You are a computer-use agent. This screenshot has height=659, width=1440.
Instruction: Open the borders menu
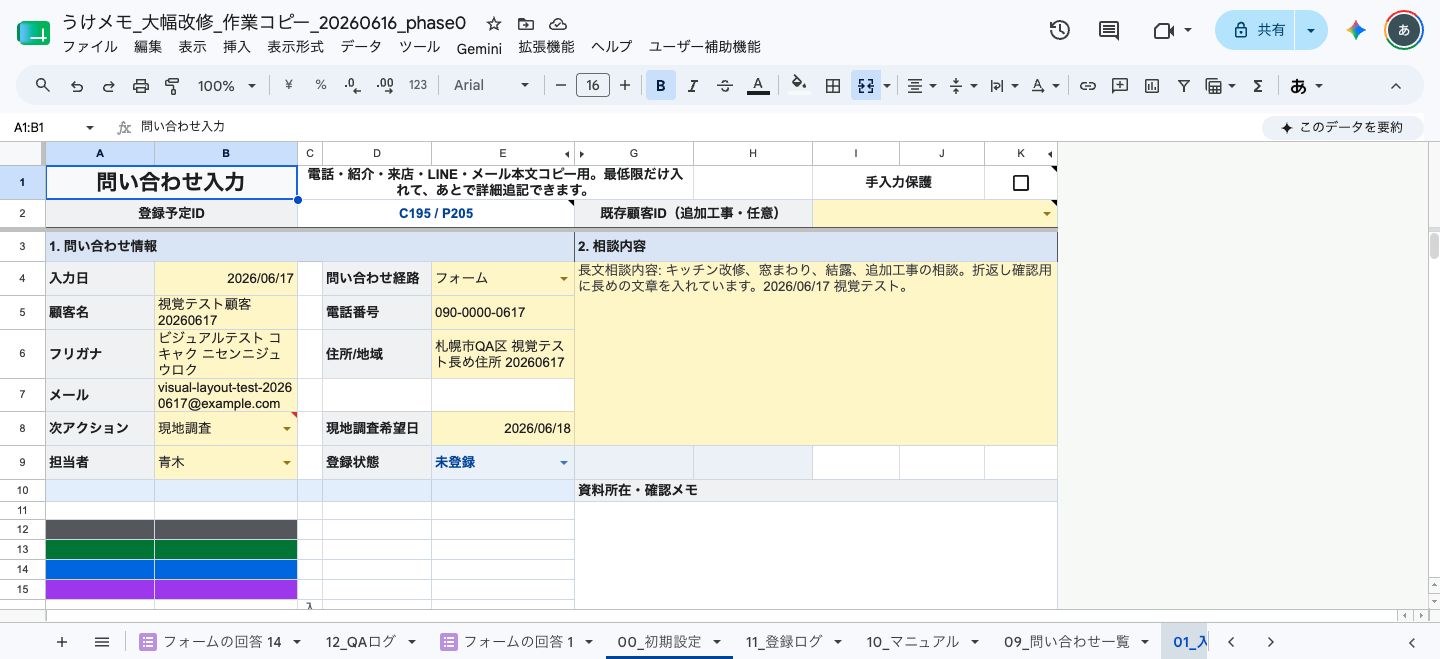tap(832, 86)
